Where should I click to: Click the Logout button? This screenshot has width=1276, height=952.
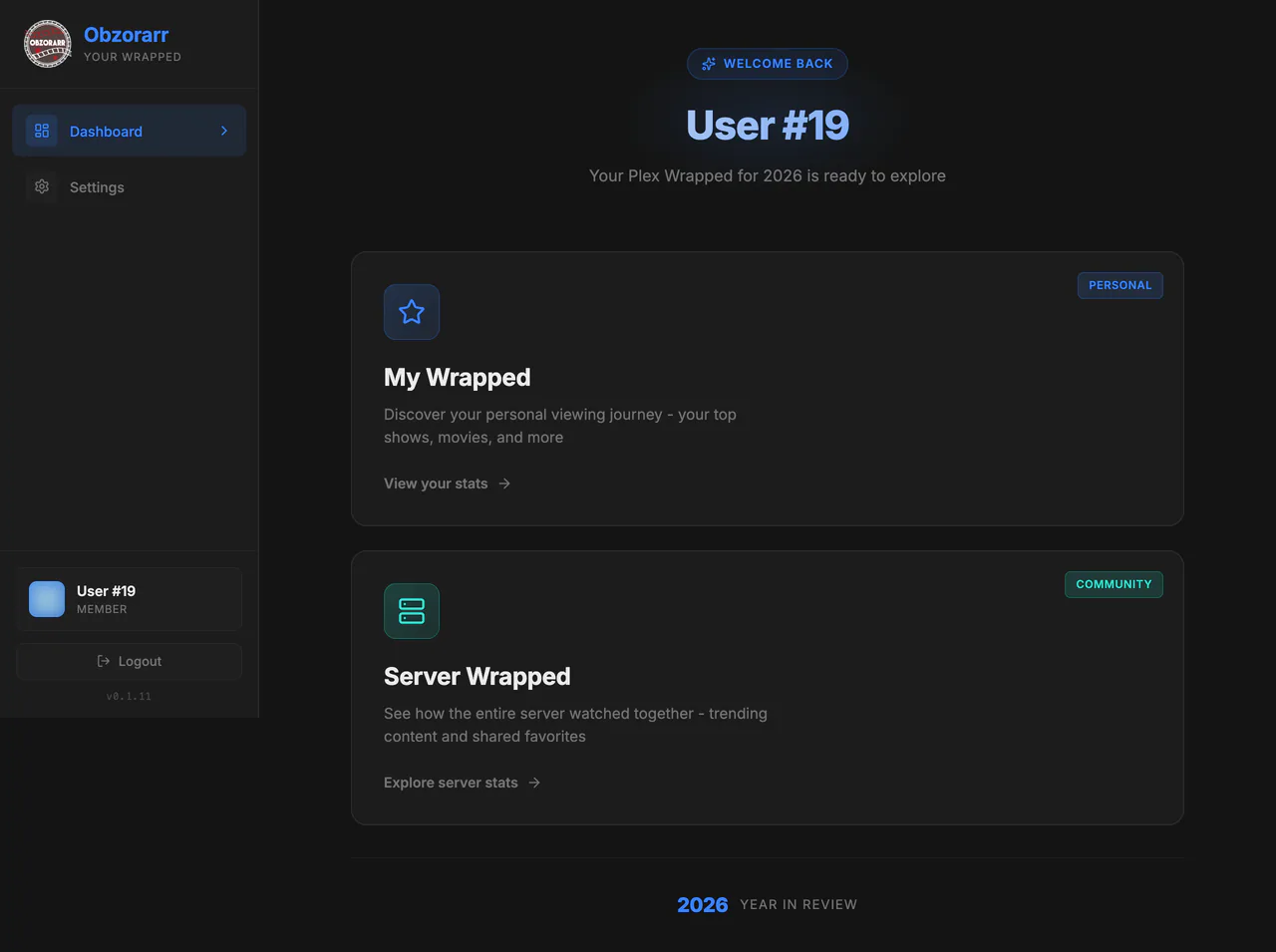click(x=130, y=661)
